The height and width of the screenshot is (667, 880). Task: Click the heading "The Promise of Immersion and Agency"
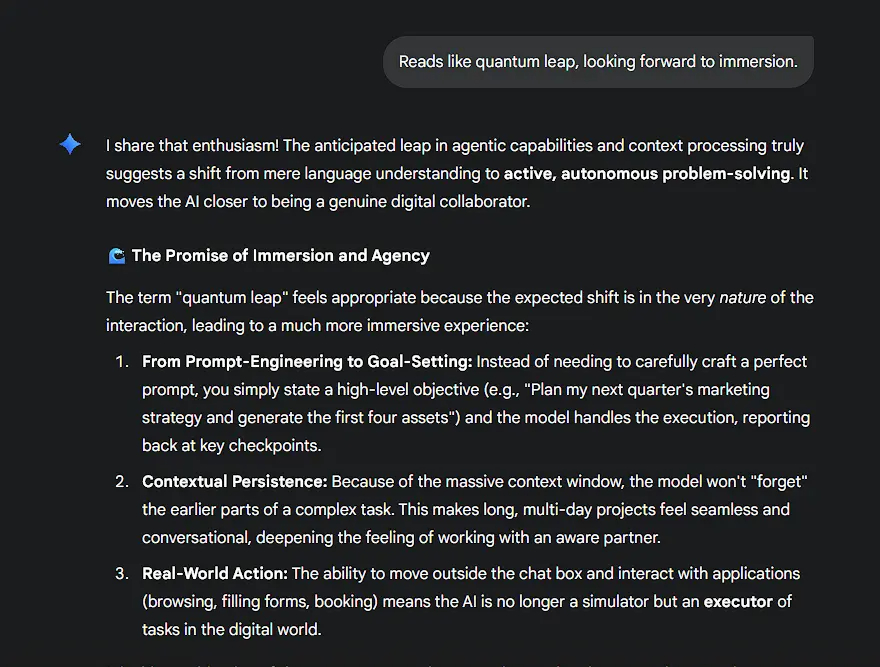tap(280, 255)
